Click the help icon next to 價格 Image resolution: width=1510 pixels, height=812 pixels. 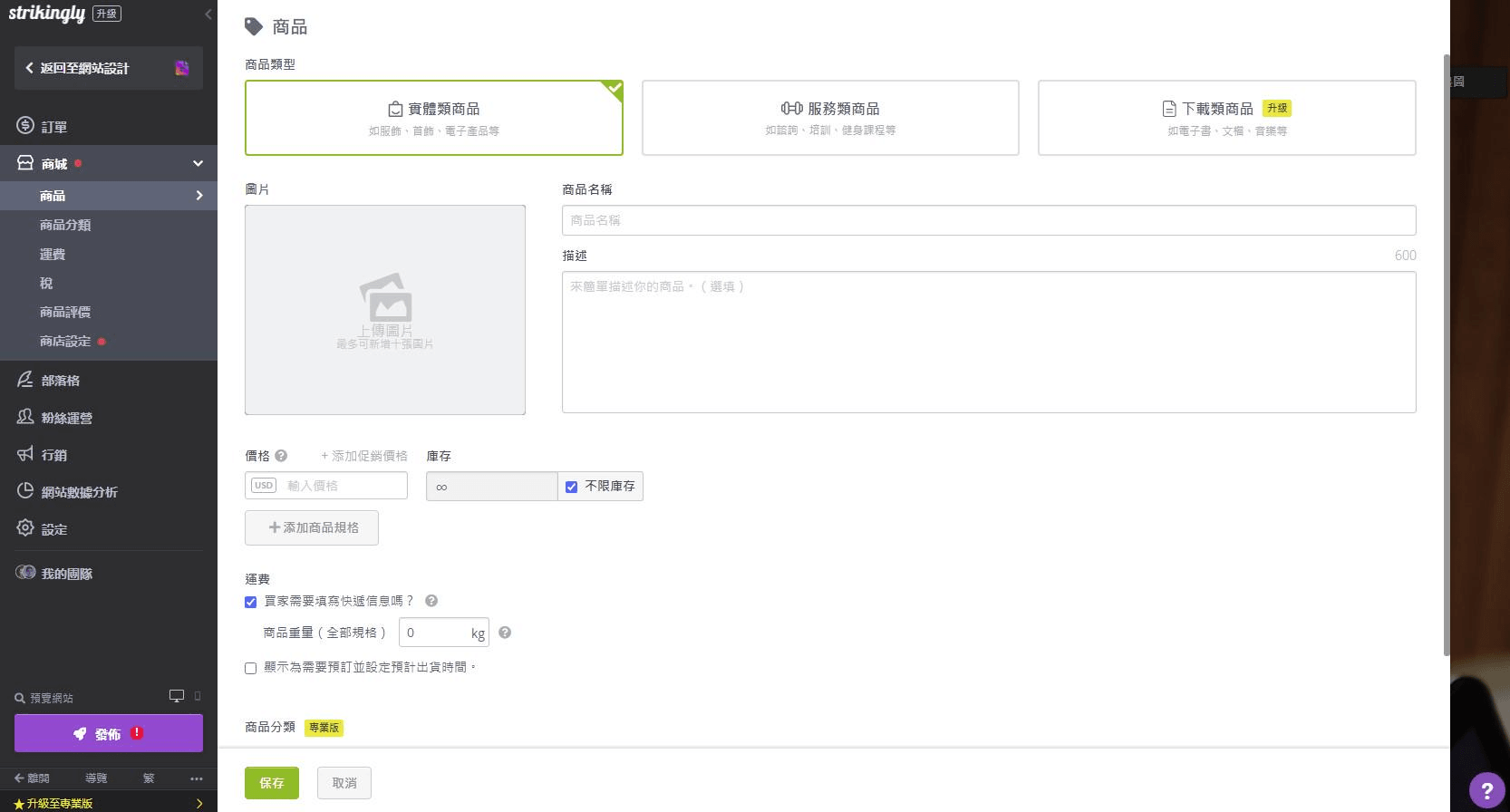click(x=281, y=456)
